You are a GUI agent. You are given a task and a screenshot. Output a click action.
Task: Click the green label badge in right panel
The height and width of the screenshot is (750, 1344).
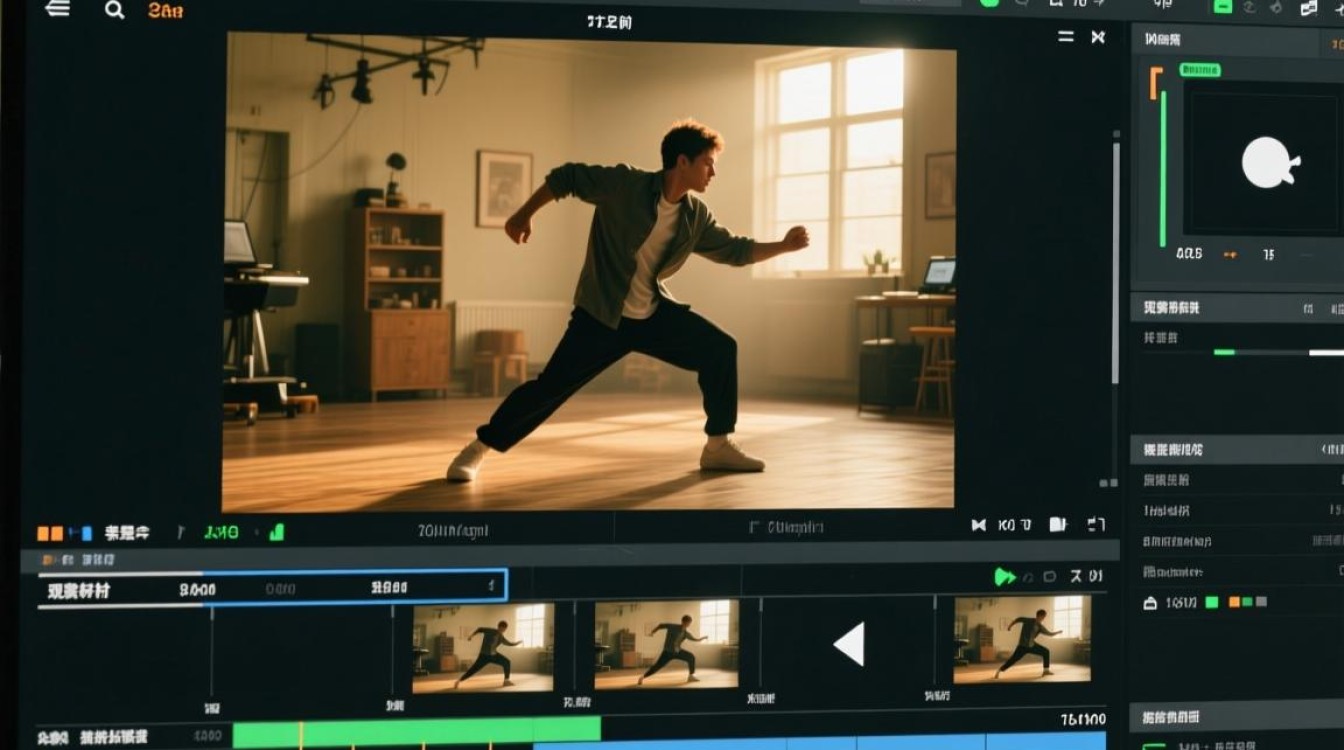click(x=1200, y=70)
